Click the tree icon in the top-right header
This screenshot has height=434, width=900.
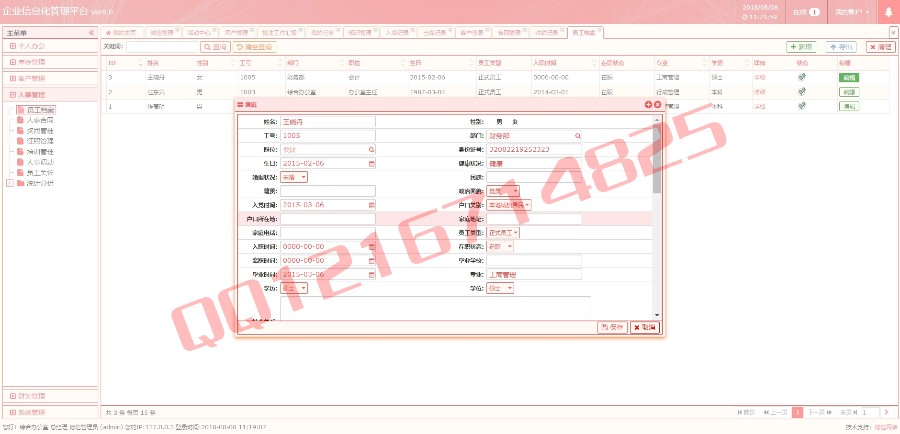[x=889, y=12]
